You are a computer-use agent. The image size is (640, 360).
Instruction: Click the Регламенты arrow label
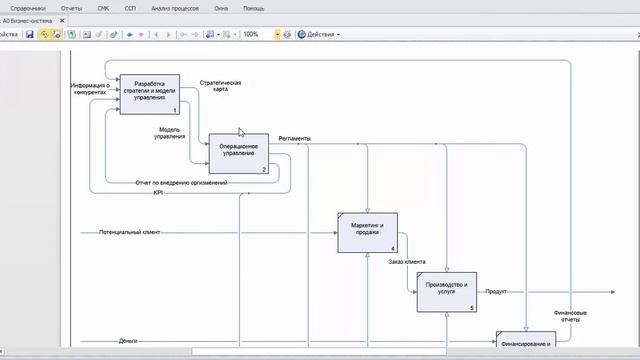(x=294, y=139)
